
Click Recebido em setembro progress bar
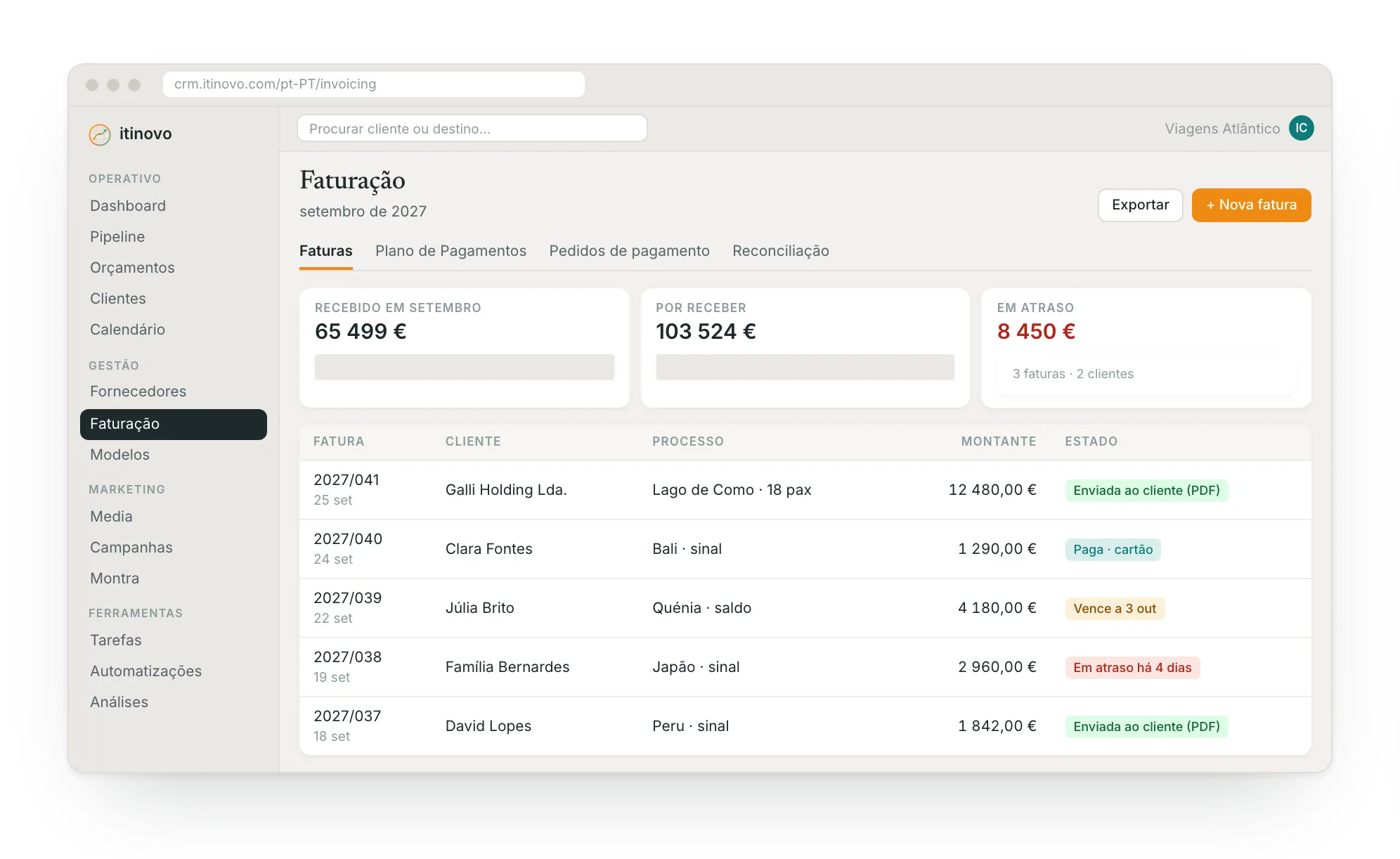point(464,367)
